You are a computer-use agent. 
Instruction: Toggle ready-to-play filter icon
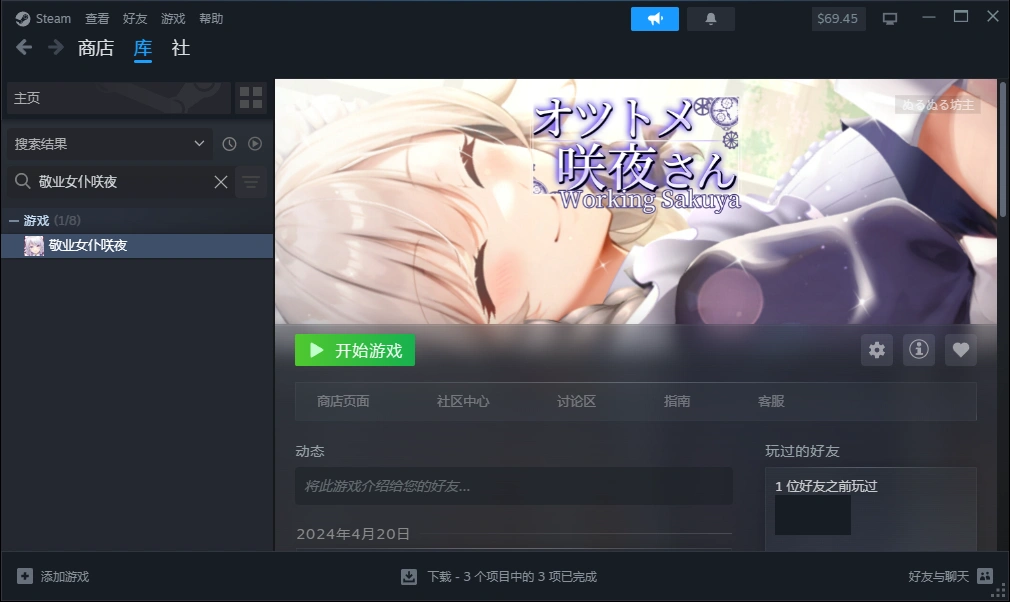(x=255, y=144)
